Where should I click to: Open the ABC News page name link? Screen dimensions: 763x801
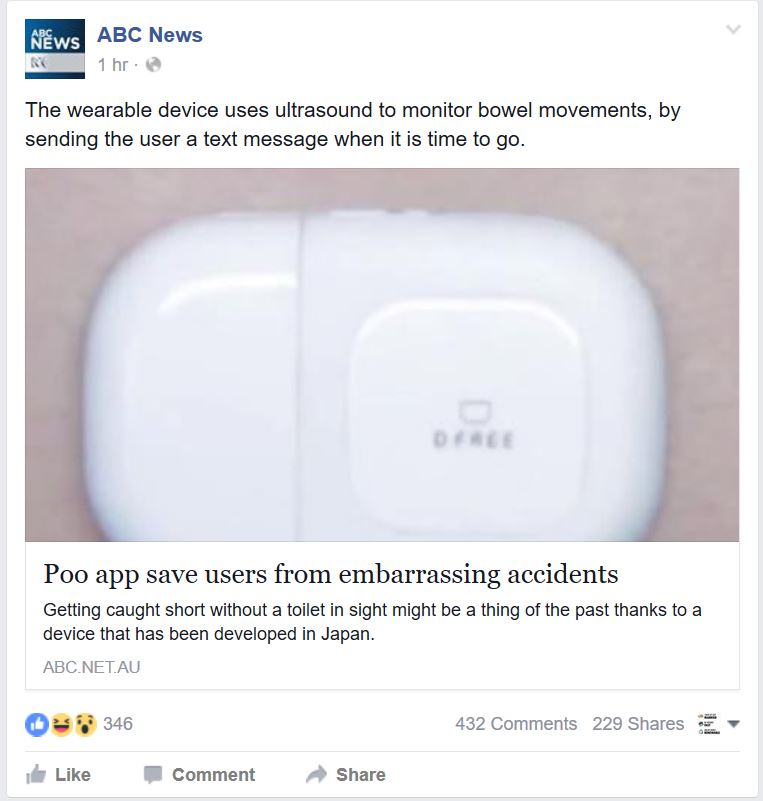pos(150,35)
